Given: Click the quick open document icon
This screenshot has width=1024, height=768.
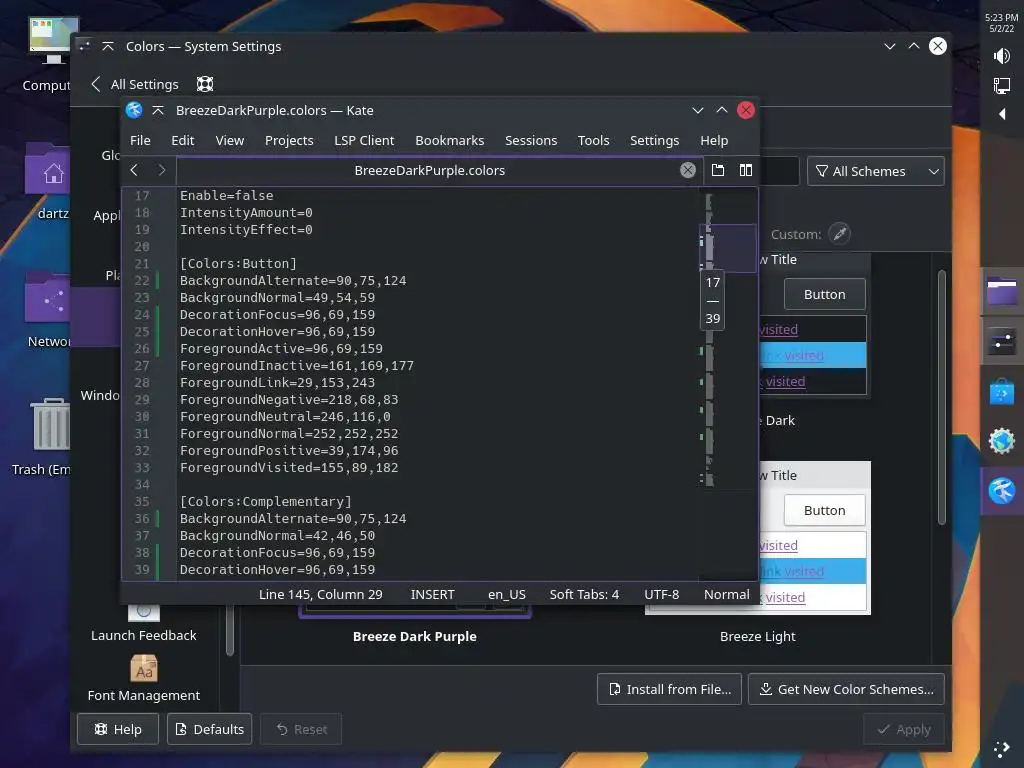Looking at the screenshot, I should (x=718, y=170).
